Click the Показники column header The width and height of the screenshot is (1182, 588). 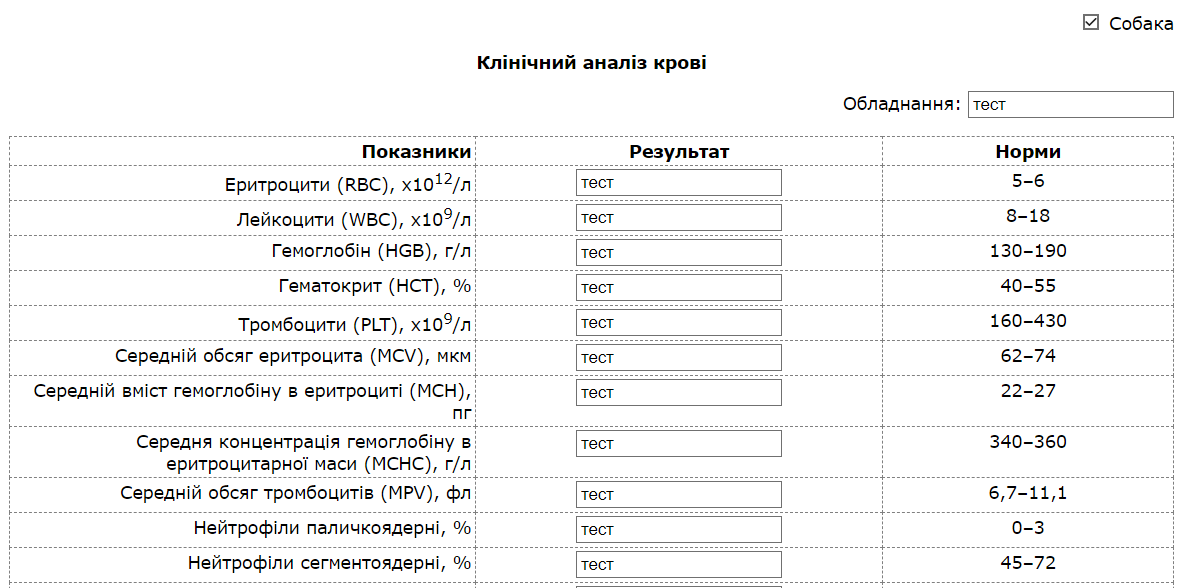pos(416,152)
